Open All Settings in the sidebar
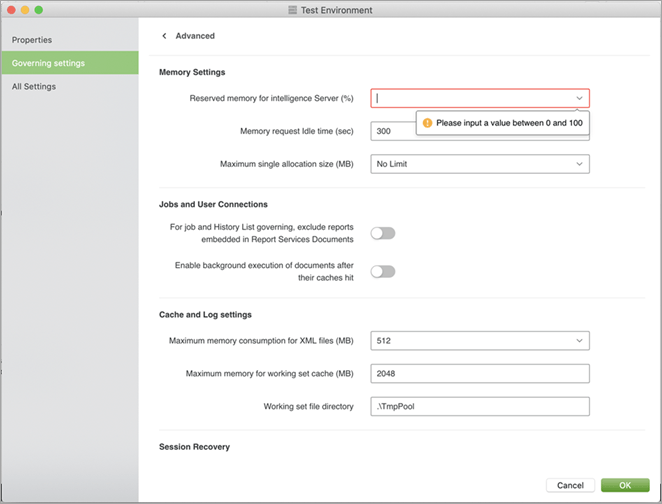 tap(34, 87)
